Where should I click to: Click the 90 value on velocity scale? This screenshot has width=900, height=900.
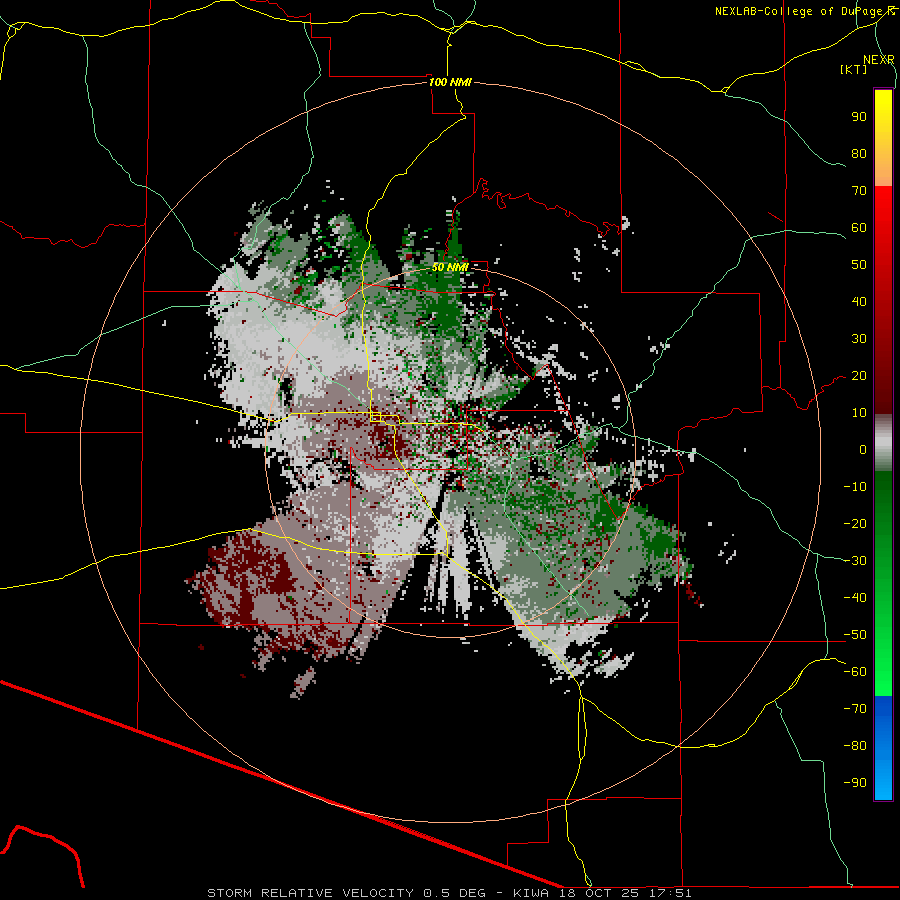tap(859, 117)
